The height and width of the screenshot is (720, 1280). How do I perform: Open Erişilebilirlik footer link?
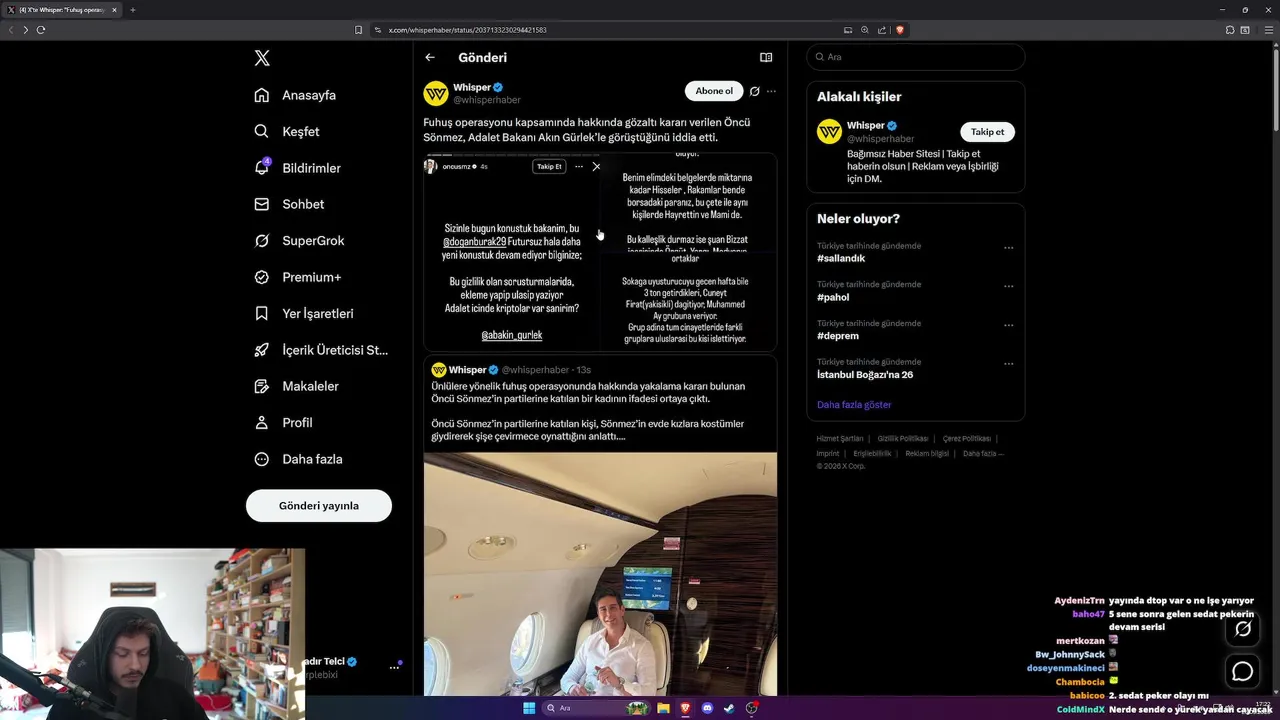click(872, 453)
